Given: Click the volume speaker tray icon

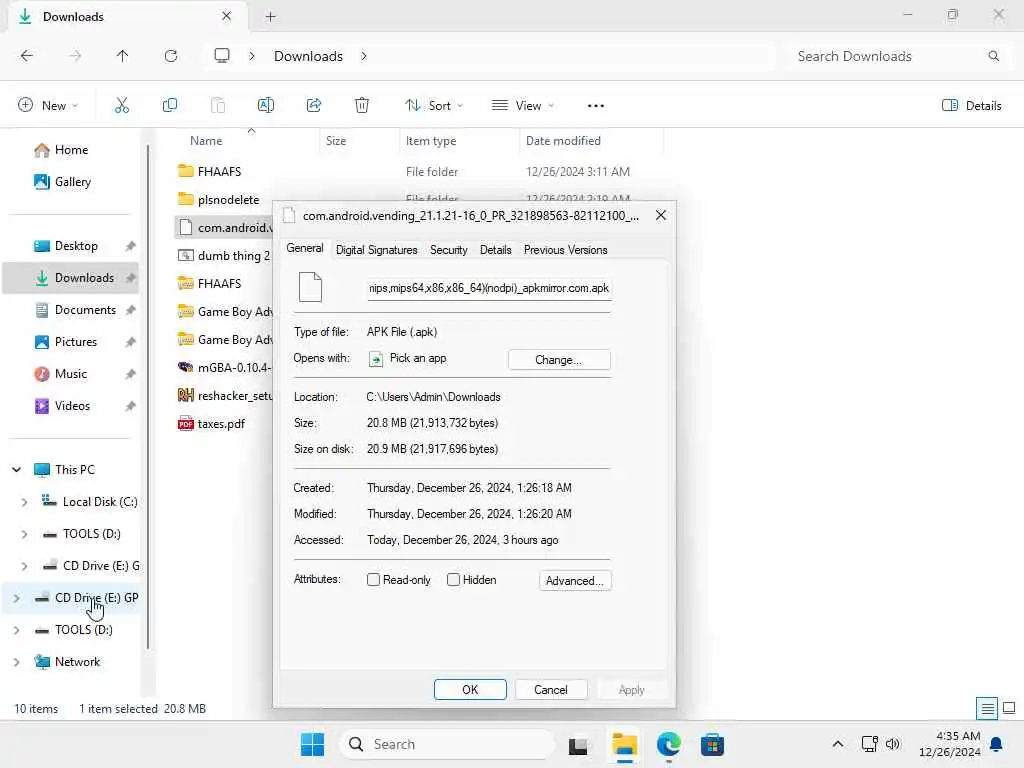Looking at the screenshot, I should tap(893, 744).
